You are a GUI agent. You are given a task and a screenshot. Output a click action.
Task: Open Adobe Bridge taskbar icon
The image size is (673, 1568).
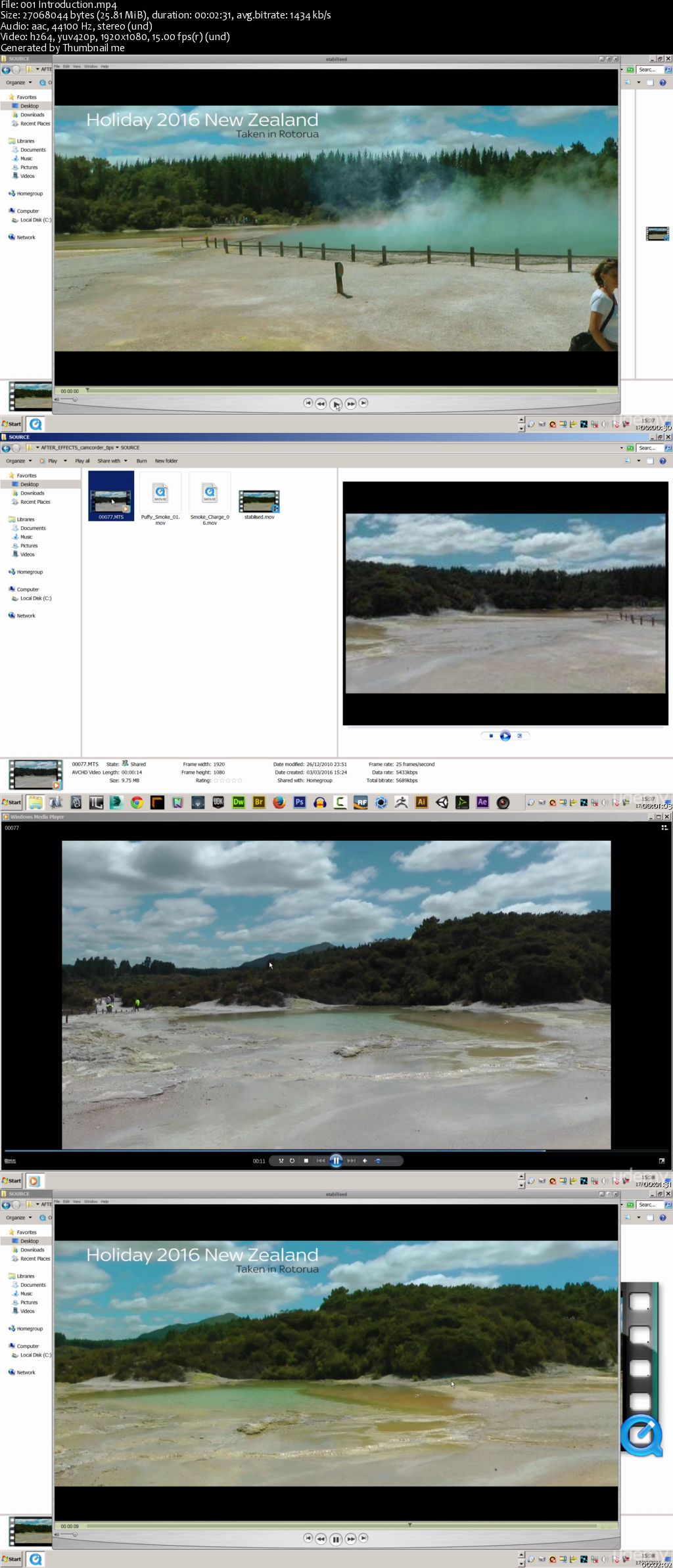click(x=259, y=802)
